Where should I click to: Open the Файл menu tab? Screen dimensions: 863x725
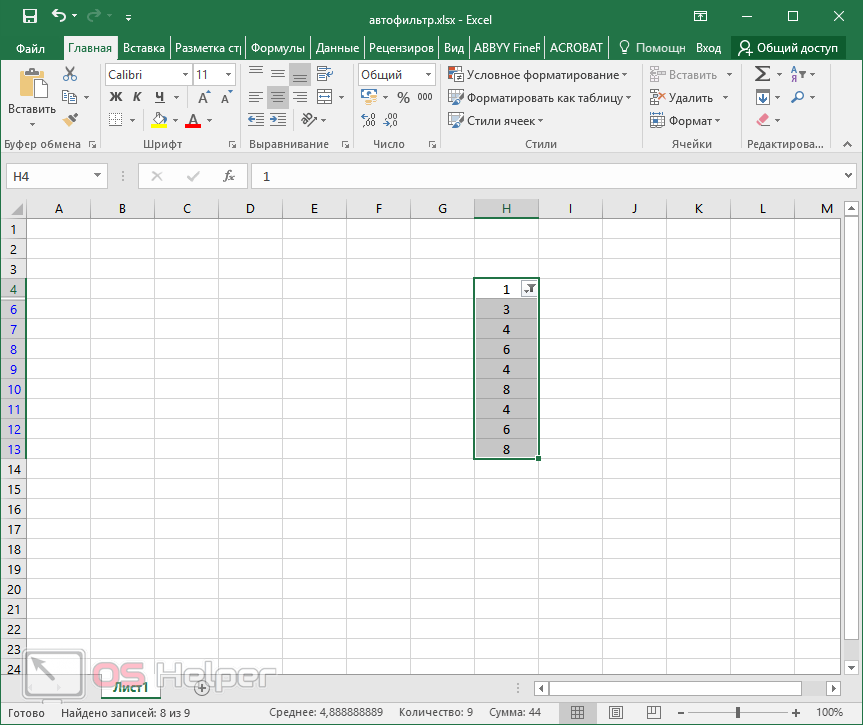pyautogui.click(x=30, y=47)
